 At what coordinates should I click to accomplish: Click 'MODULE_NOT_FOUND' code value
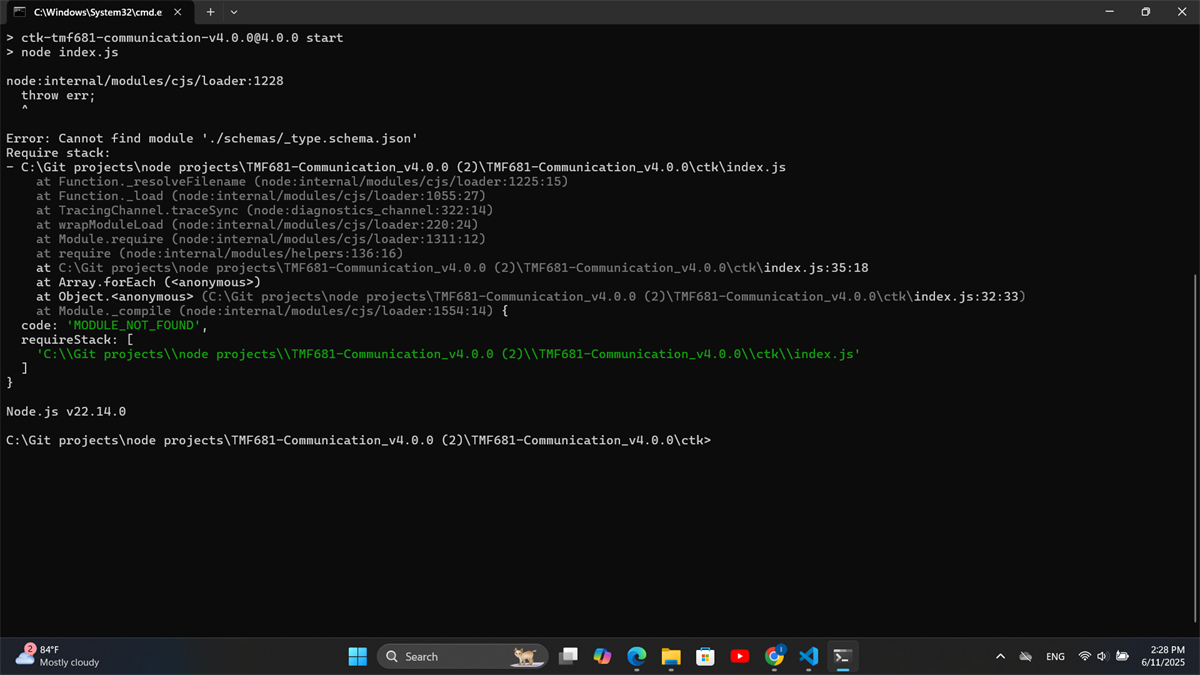pyautogui.click(x=134, y=325)
